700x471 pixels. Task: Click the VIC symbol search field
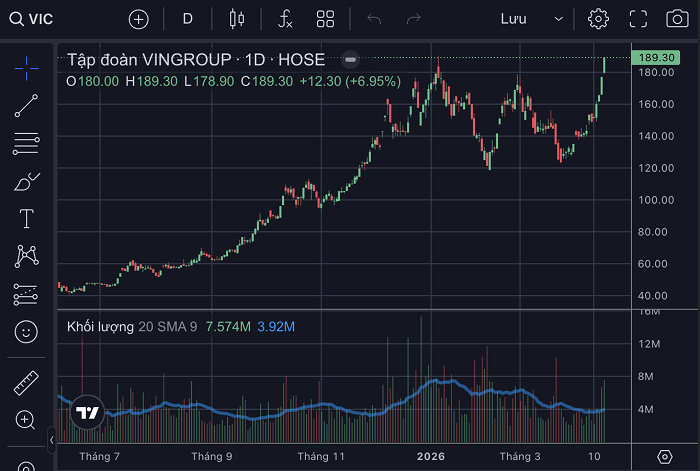pos(40,18)
